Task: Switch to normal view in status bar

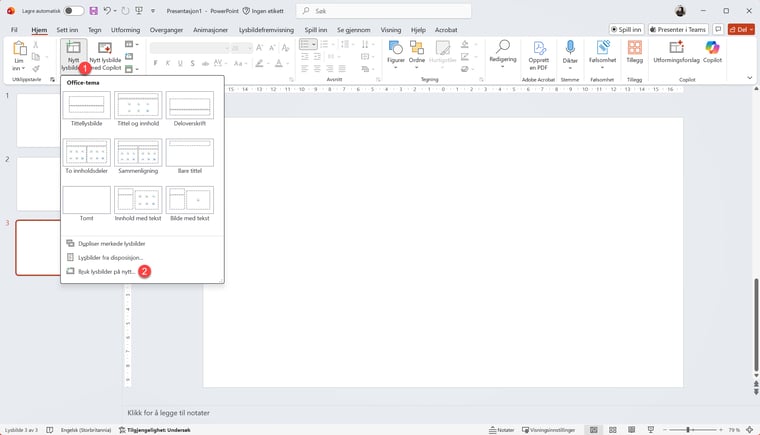Action: point(593,430)
